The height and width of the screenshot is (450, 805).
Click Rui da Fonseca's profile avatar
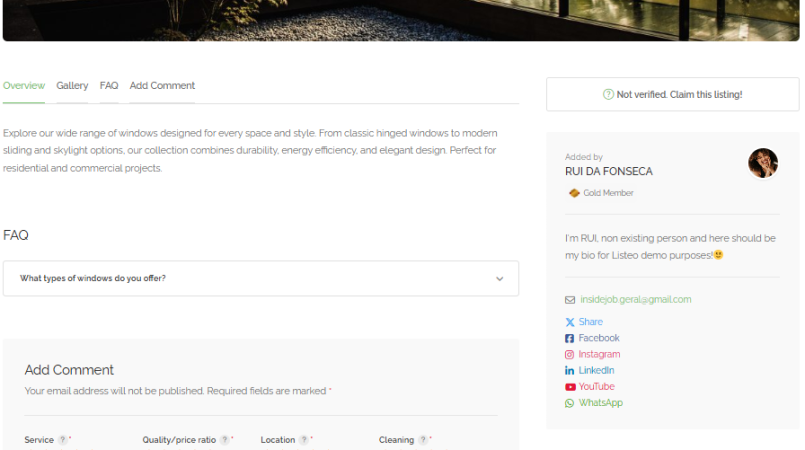coord(762,163)
